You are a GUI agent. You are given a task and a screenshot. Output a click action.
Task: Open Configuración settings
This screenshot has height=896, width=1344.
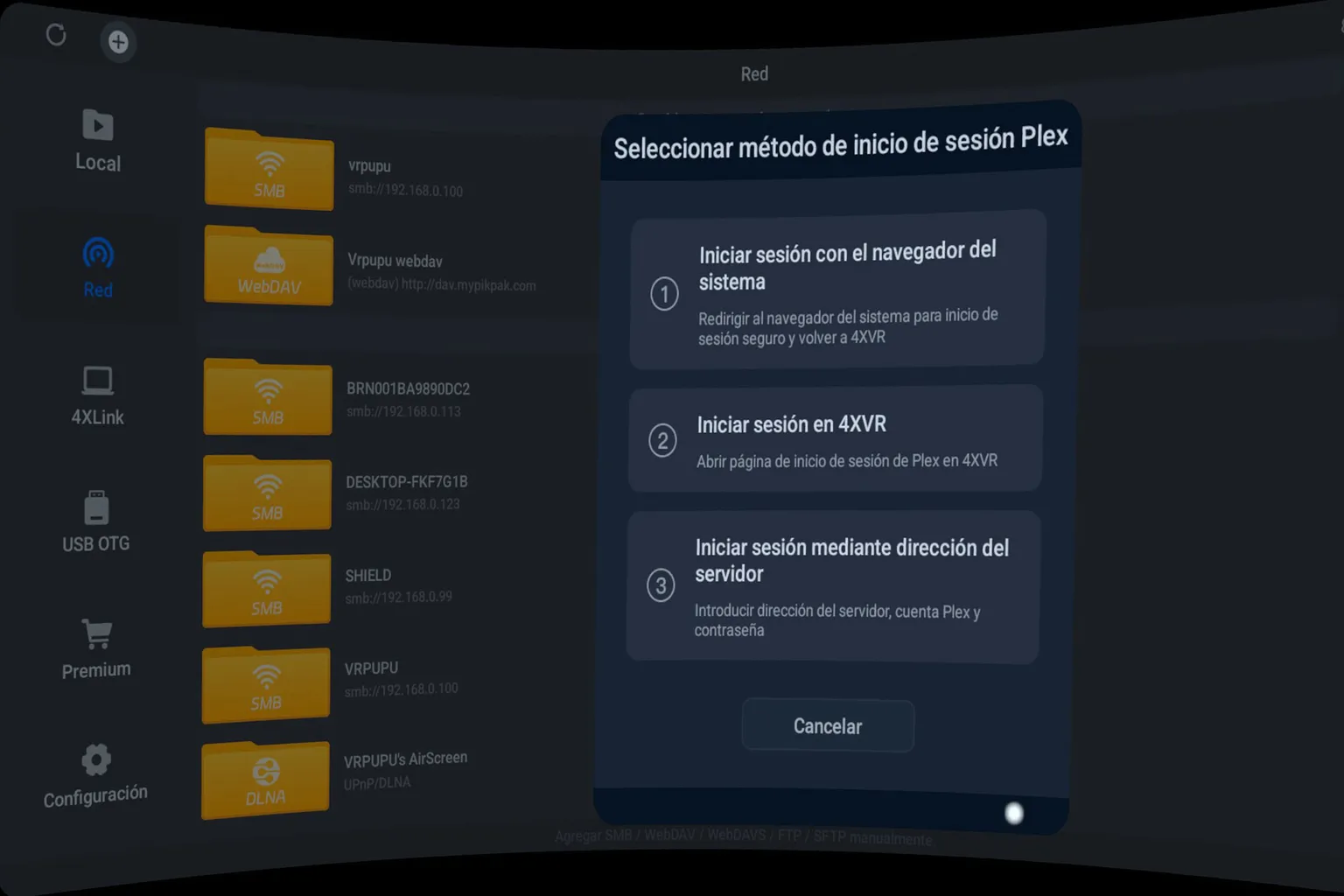click(x=95, y=776)
